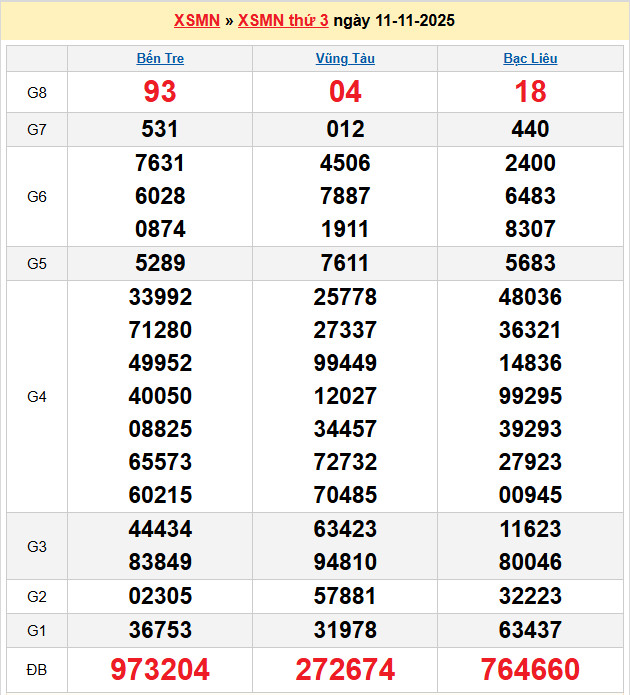Select Bạc Liêu special prize 764660
Screen dimensions: 630x695
[530, 669]
